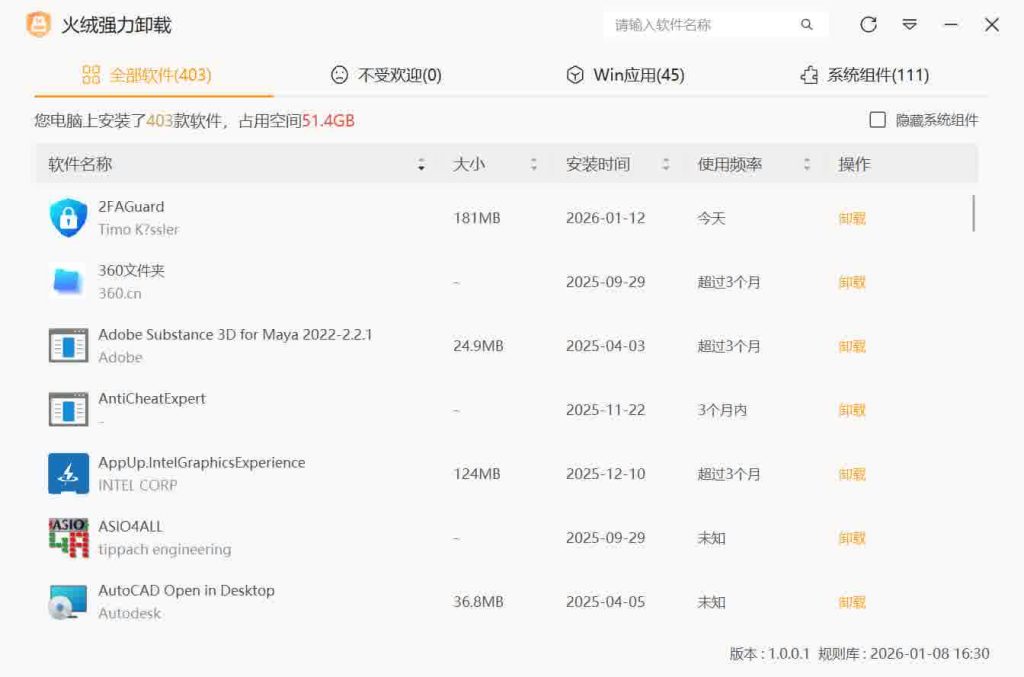The width and height of the screenshot is (1024, 677).
Task: Select the AutoCAD Open in Desktop icon
Action: [66, 601]
